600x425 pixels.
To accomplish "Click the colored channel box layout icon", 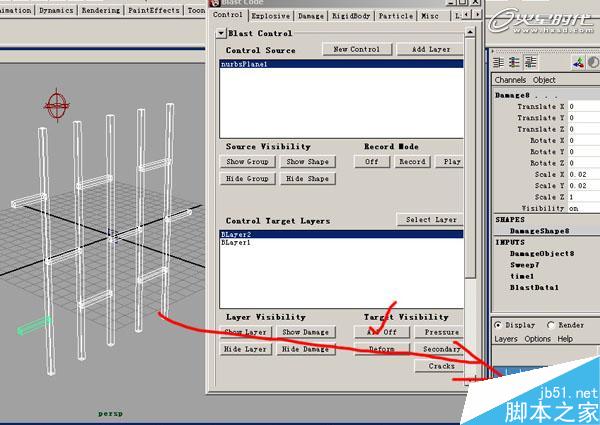I will tap(514, 62).
